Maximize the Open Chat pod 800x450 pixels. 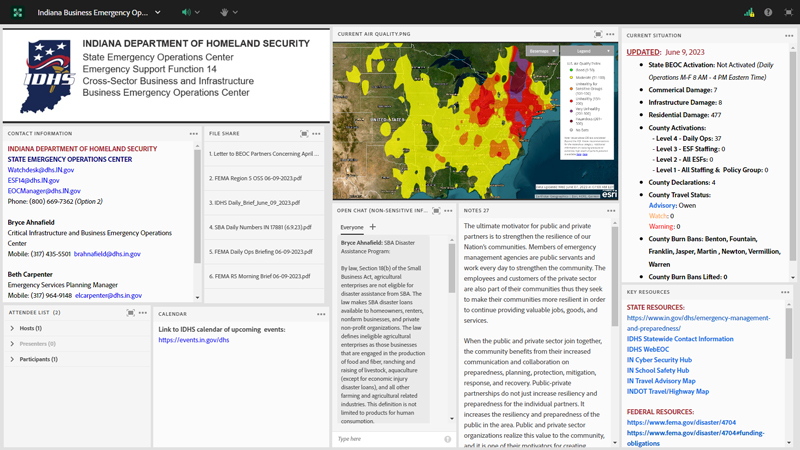pos(436,211)
